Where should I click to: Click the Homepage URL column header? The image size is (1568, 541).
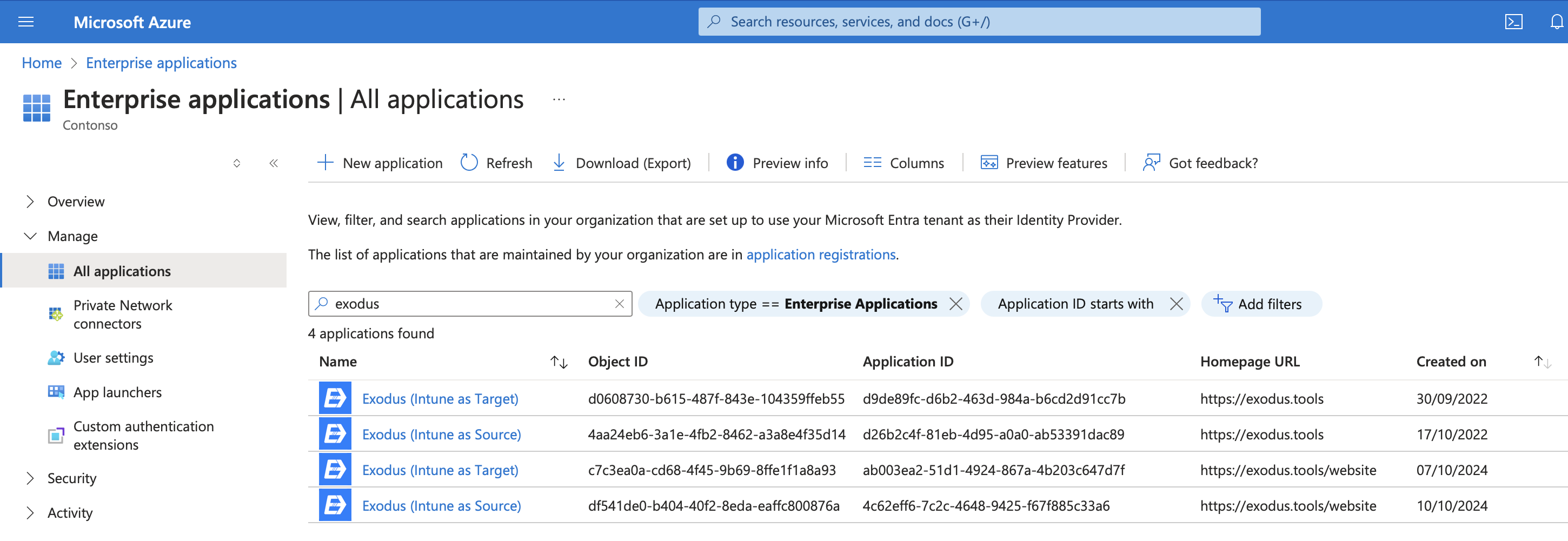tap(1249, 362)
